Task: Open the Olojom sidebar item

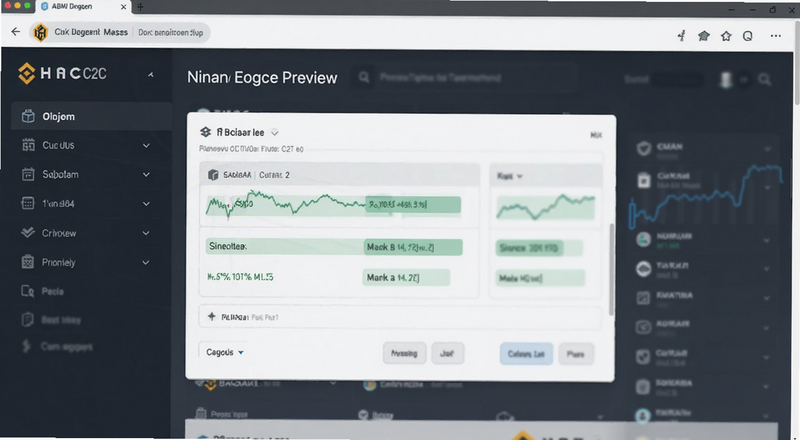Action: point(91,116)
